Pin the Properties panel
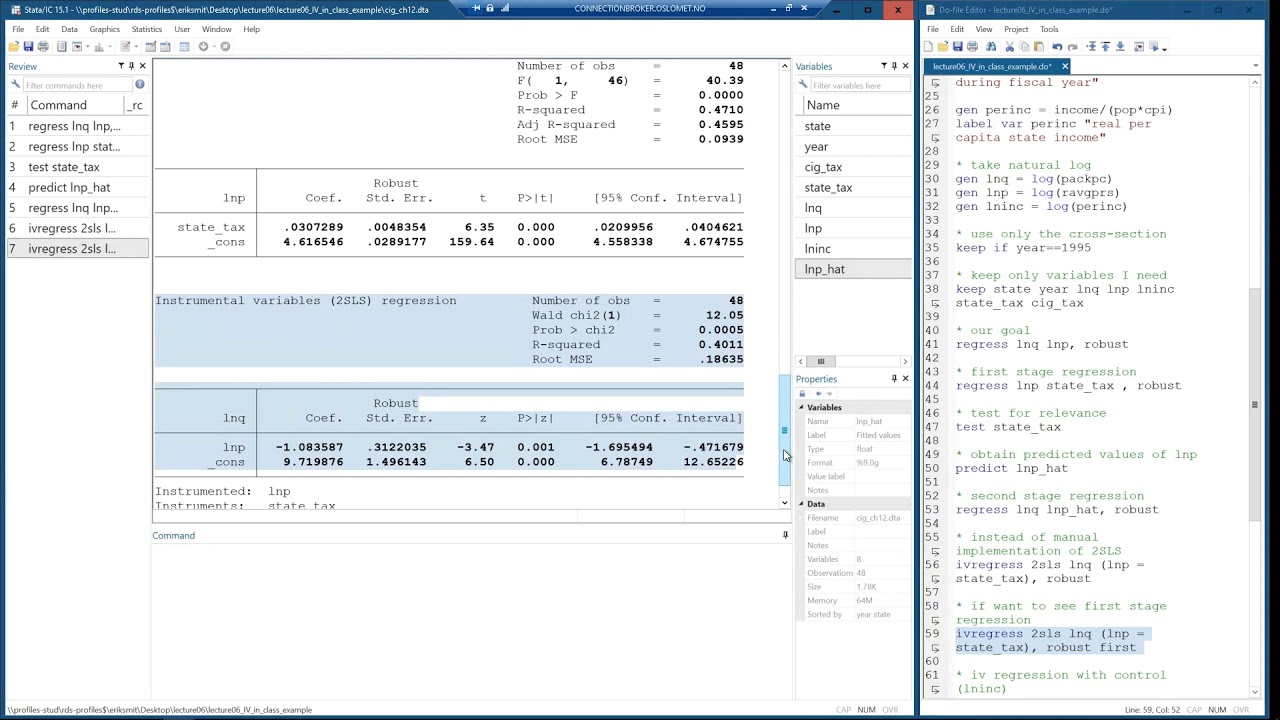 894,379
